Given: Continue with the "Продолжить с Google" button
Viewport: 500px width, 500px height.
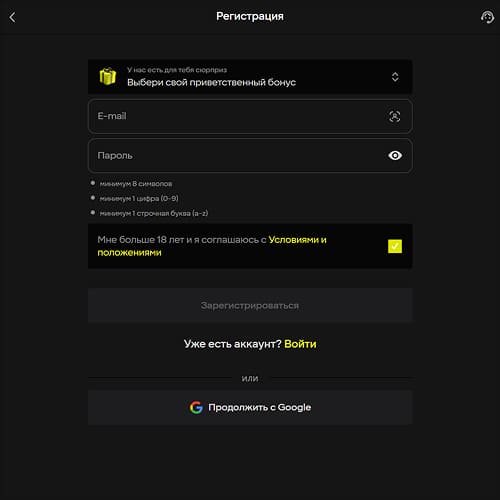Looking at the screenshot, I should 250,408.
